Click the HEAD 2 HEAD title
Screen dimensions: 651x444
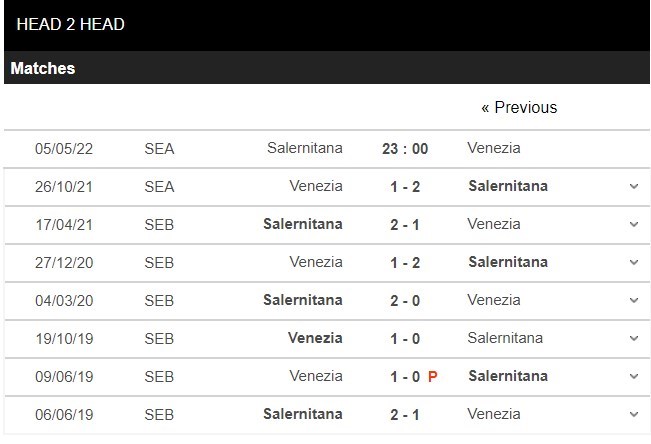(71, 24)
